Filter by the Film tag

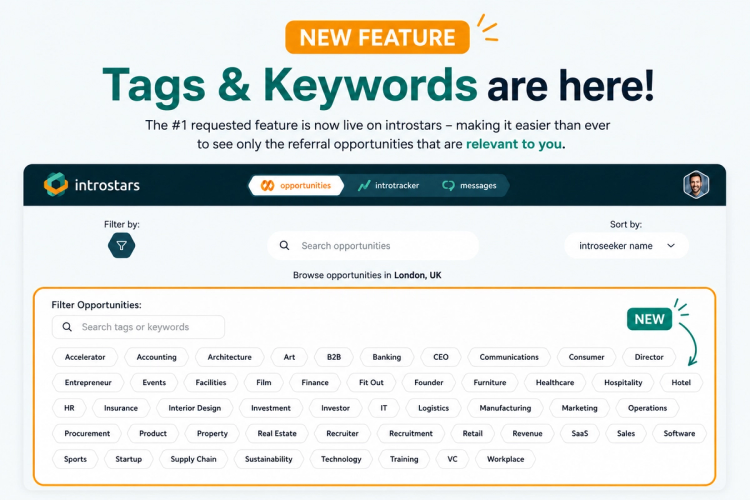[x=264, y=382]
